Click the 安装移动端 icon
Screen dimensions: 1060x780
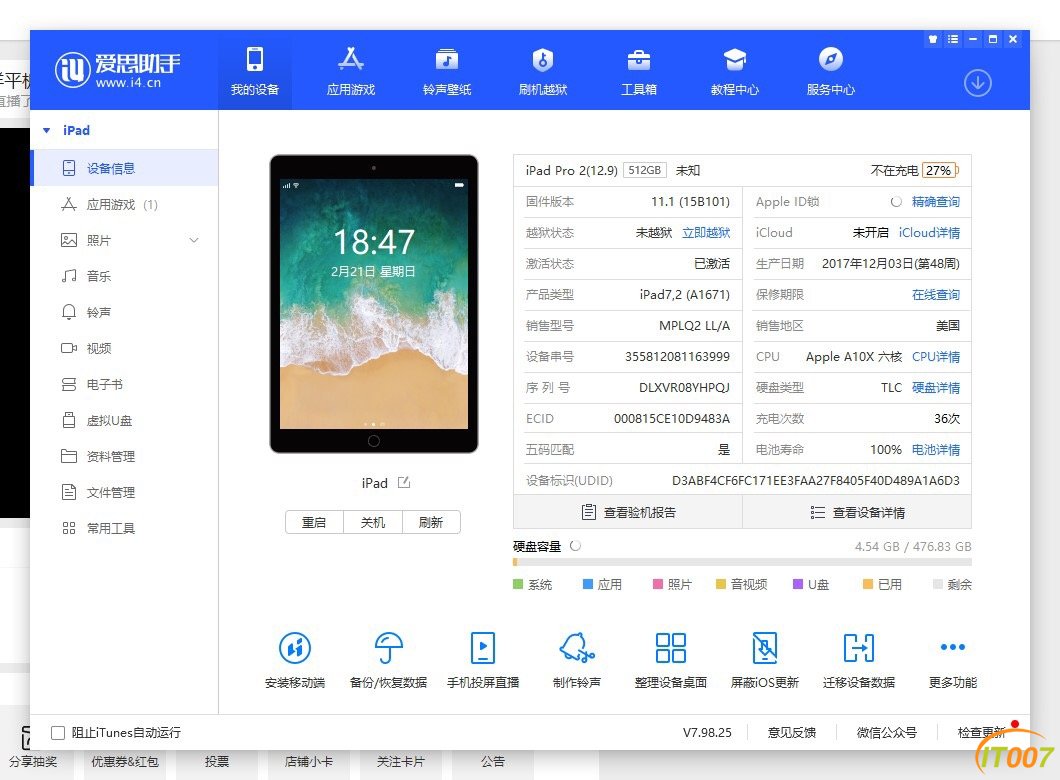(x=295, y=649)
